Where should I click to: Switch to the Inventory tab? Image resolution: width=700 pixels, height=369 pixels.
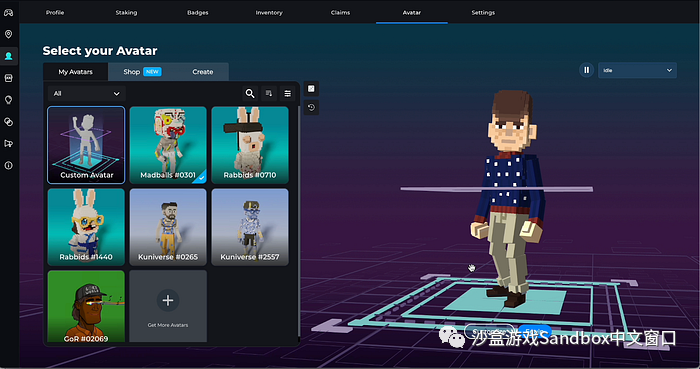click(x=269, y=12)
